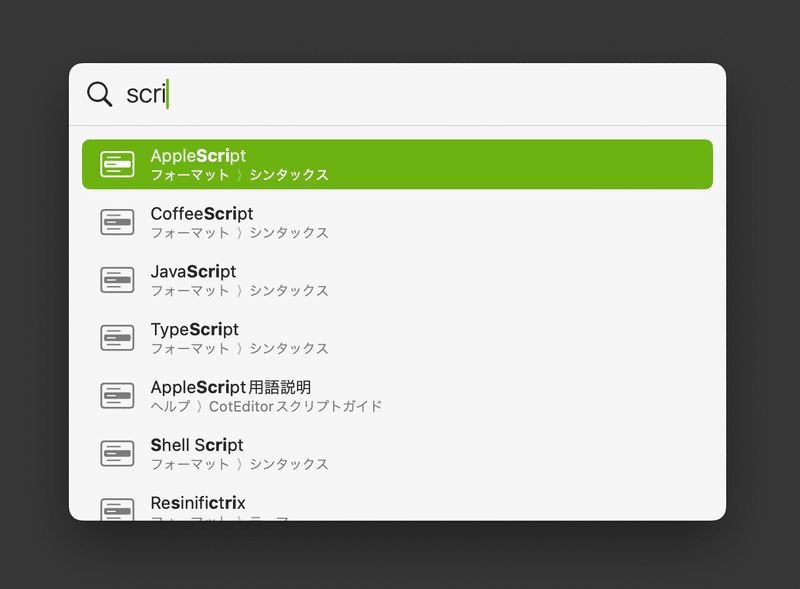Screen dimensions: 800x589
Task: Click the command icon next to JavaScript
Action: (117, 280)
